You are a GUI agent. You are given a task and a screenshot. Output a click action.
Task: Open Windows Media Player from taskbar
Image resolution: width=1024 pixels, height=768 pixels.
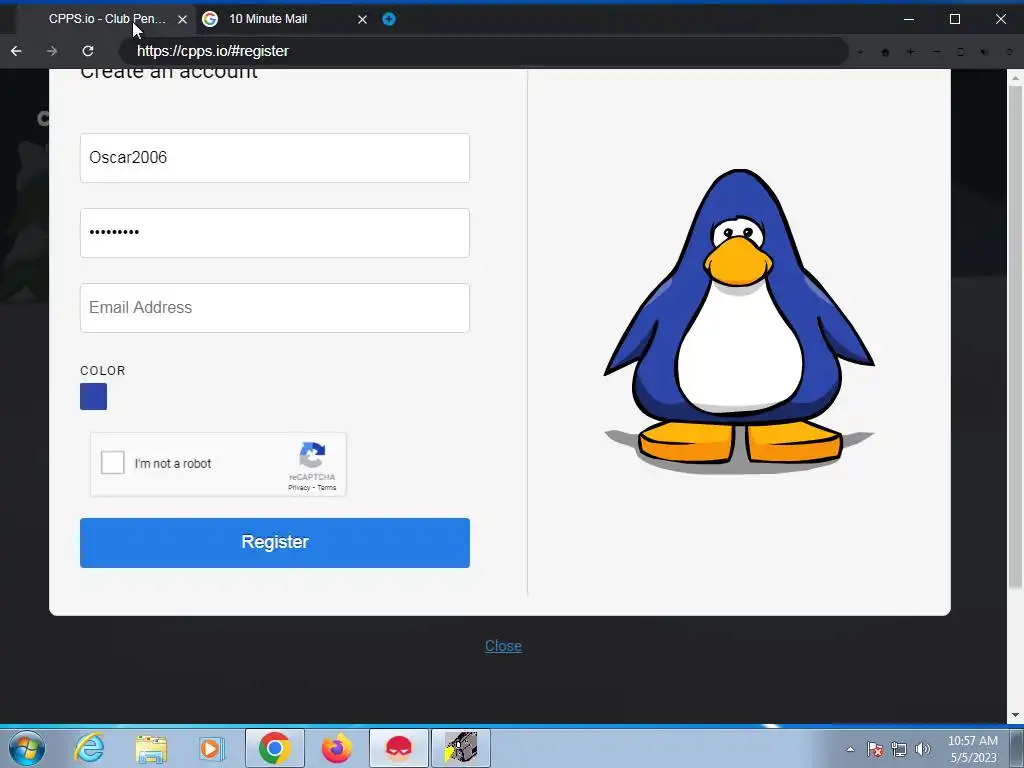pyautogui.click(x=212, y=748)
